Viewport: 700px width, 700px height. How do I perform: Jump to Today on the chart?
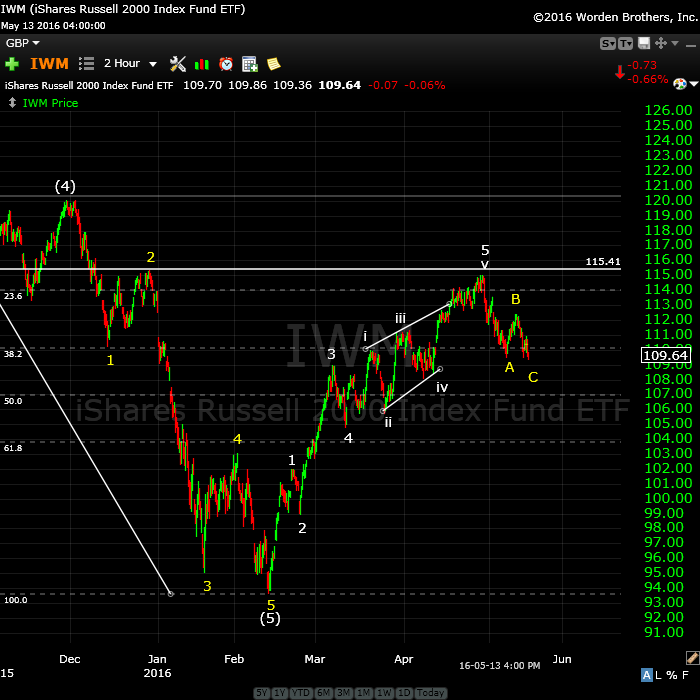430,692
